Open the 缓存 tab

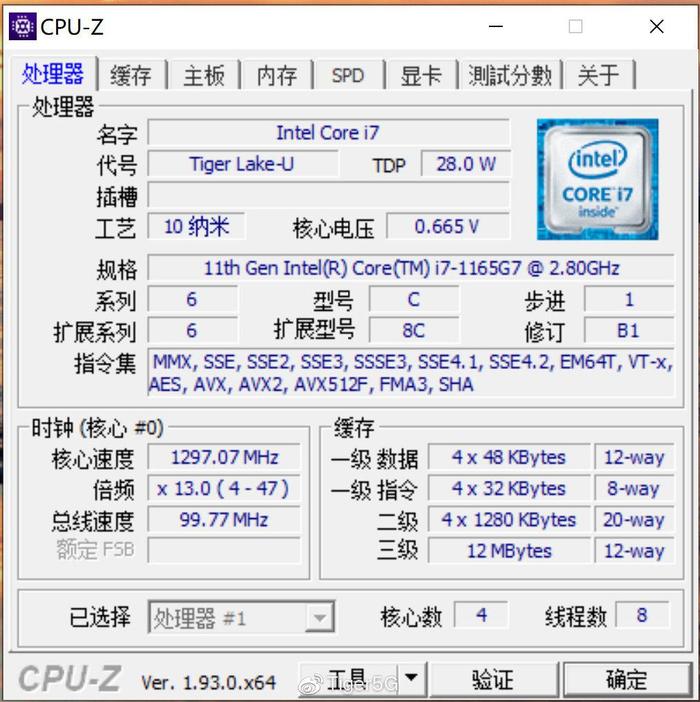(x=131, y=75)
